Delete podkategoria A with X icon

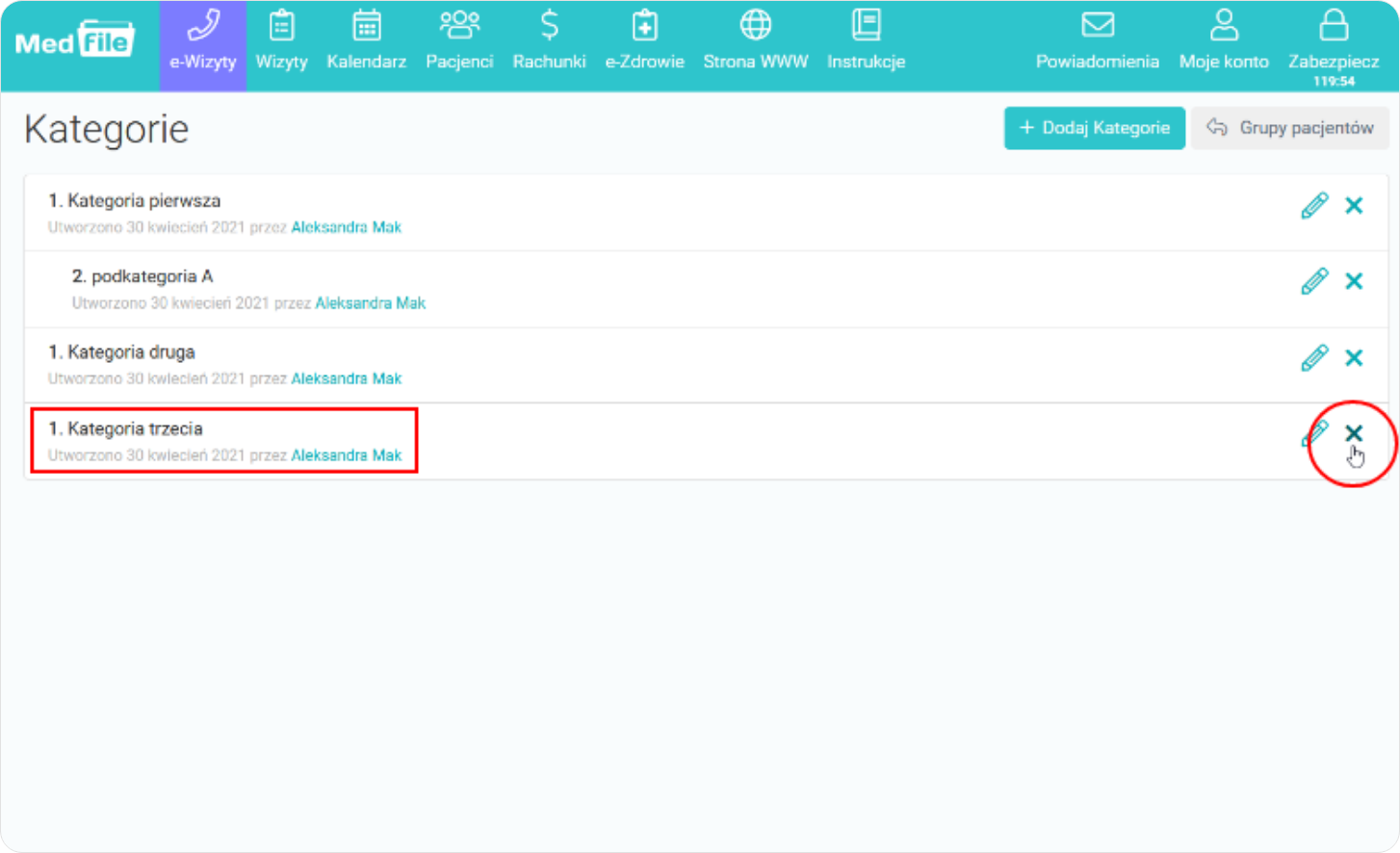click(x=1354, y=281)
